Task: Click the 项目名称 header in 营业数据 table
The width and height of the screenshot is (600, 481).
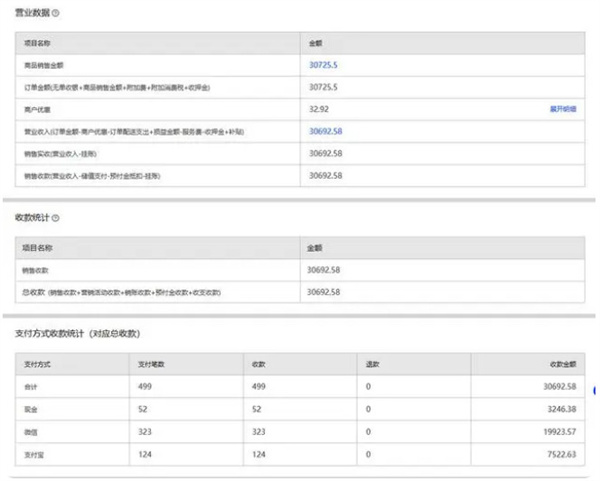Action: point(37,43)
